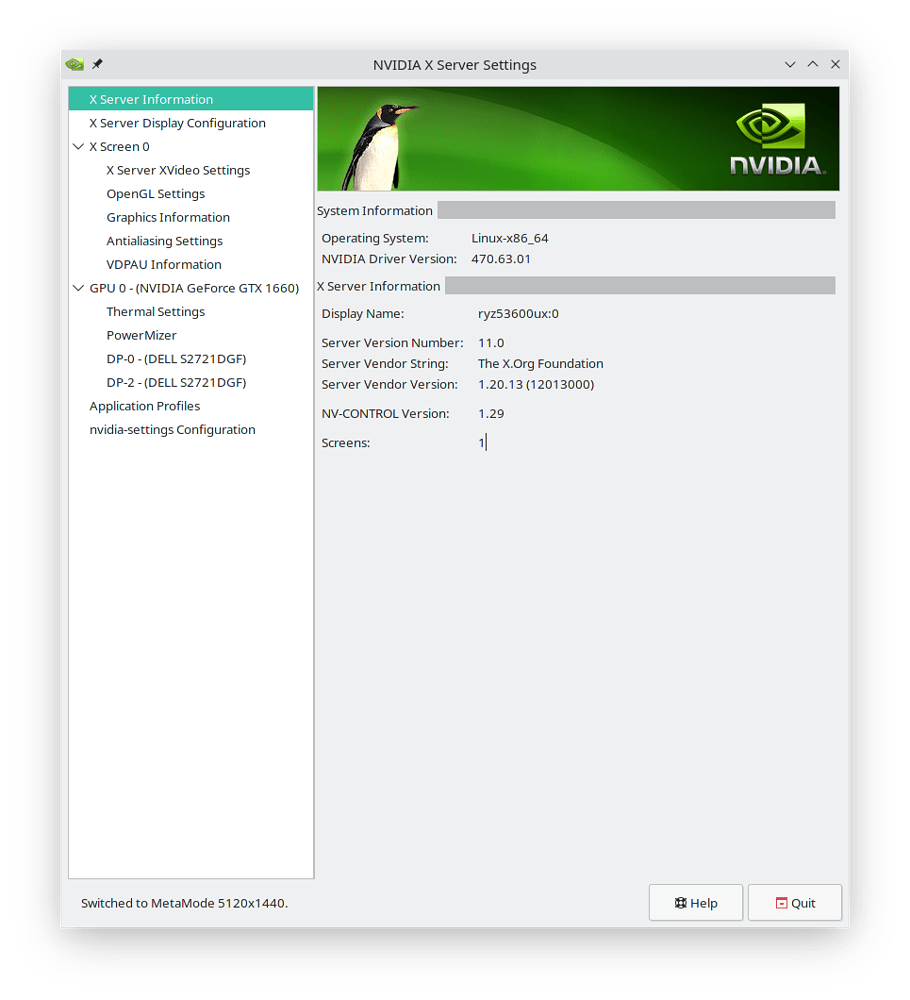Click the NVIDIA logo icon in the titlebar
910x1000 pixels.
(74, 63)
